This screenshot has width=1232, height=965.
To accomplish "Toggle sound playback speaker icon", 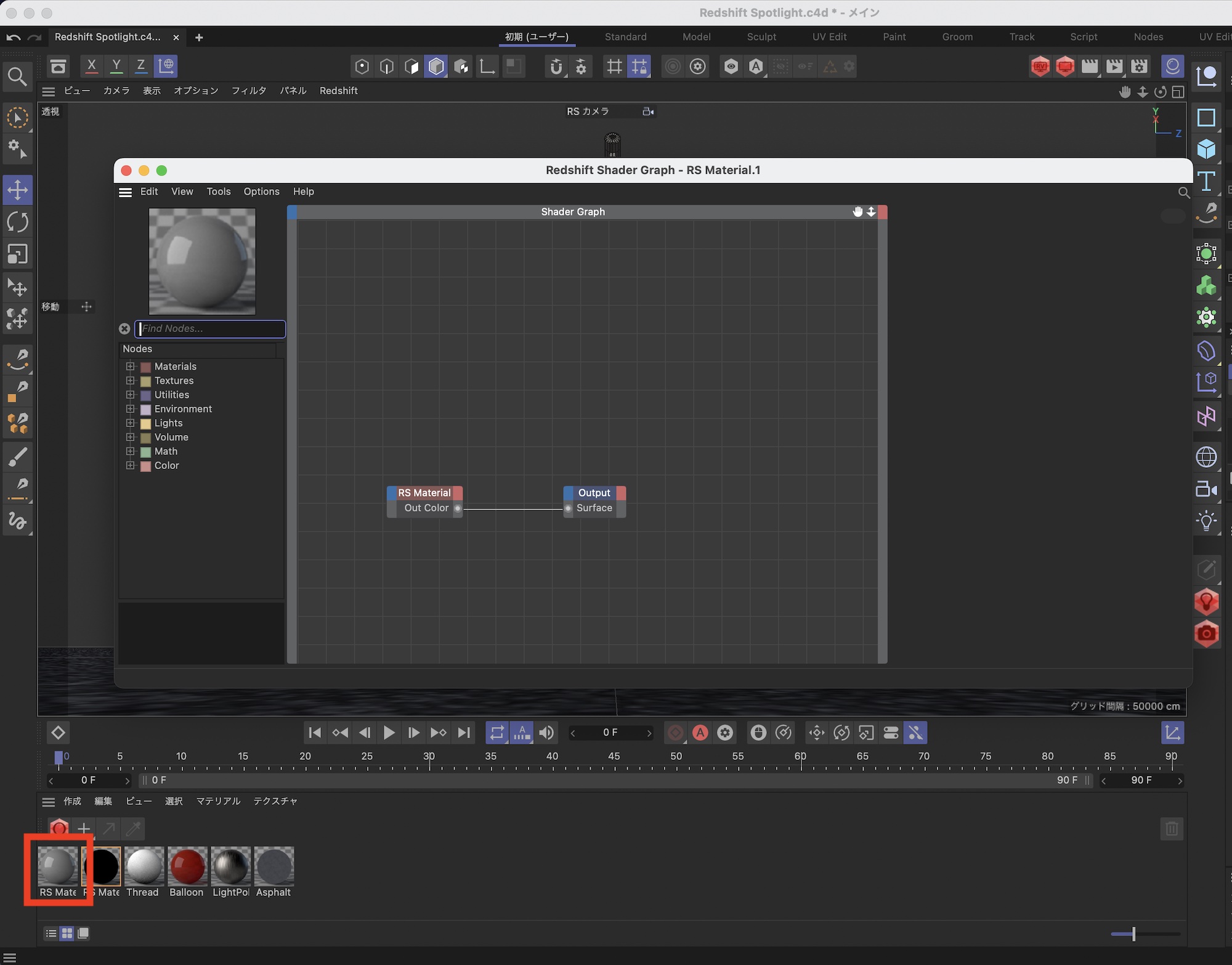I will point(546,733).
